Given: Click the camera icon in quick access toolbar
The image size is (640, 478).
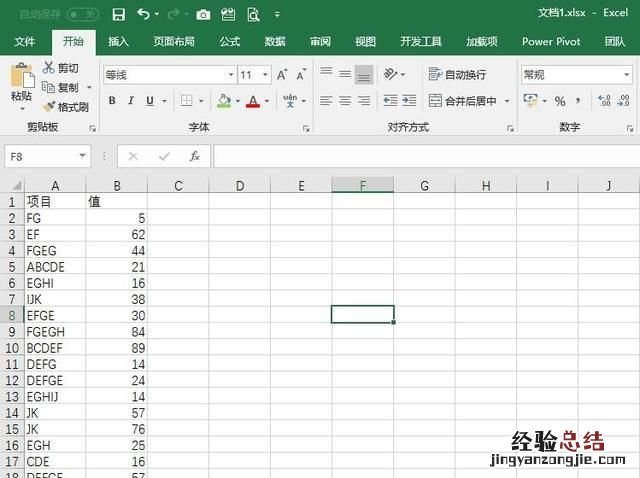Looking at the screenshot, I should [x=203, y=14].
